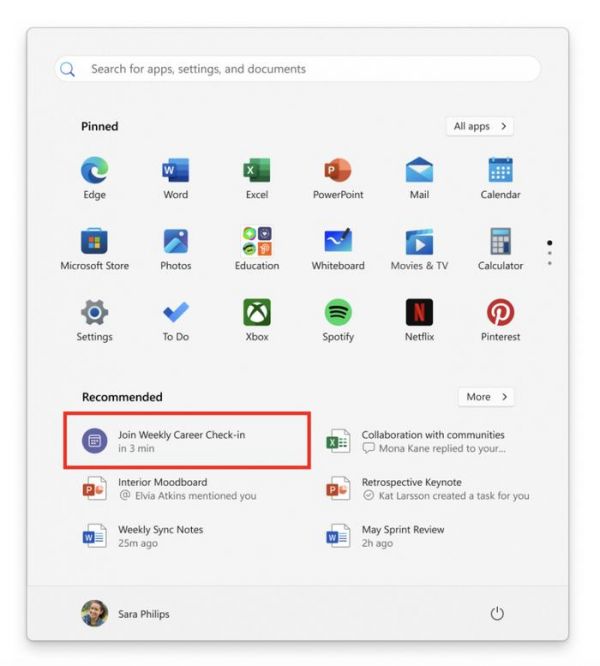
Task: Join the Weekly Career Check-in meeting
Action: (185, 441)
